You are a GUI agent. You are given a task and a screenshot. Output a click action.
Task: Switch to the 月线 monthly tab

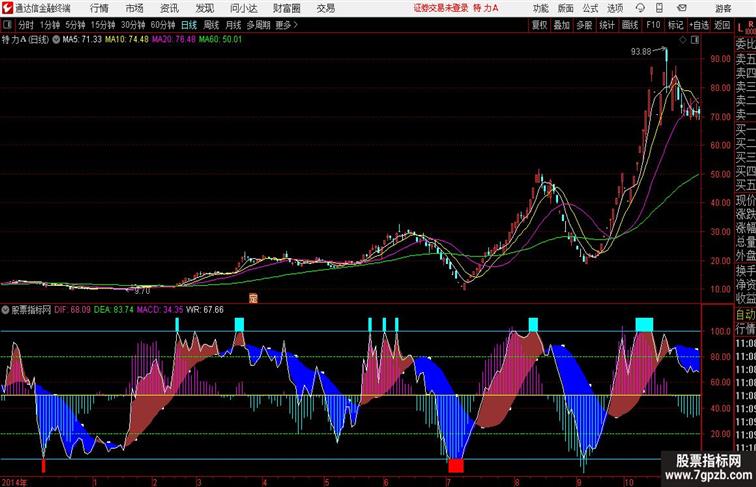pyautogui.click(x=233, y=25)
